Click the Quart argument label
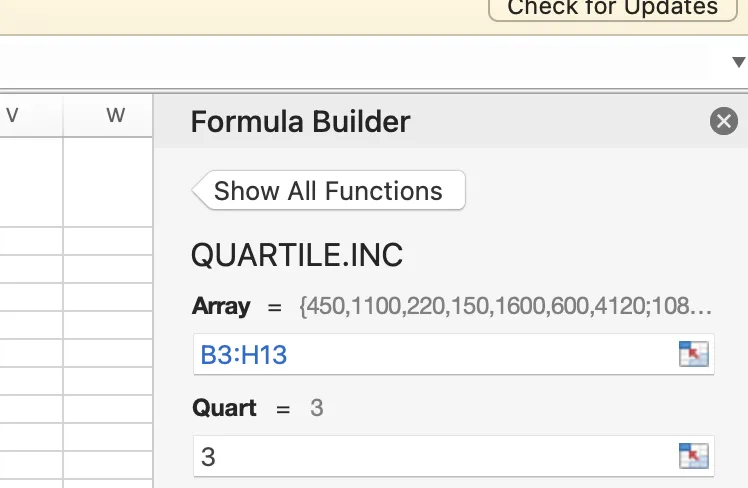The width and height of the screenshot is (748, 488). (x=224, y=408)
